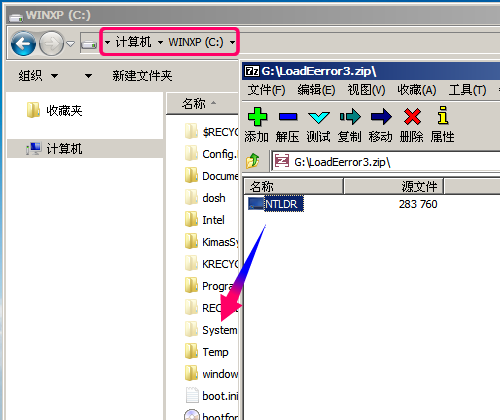500x420 pixels.
Task: Select the Intel folder
Action: (205, 220)
